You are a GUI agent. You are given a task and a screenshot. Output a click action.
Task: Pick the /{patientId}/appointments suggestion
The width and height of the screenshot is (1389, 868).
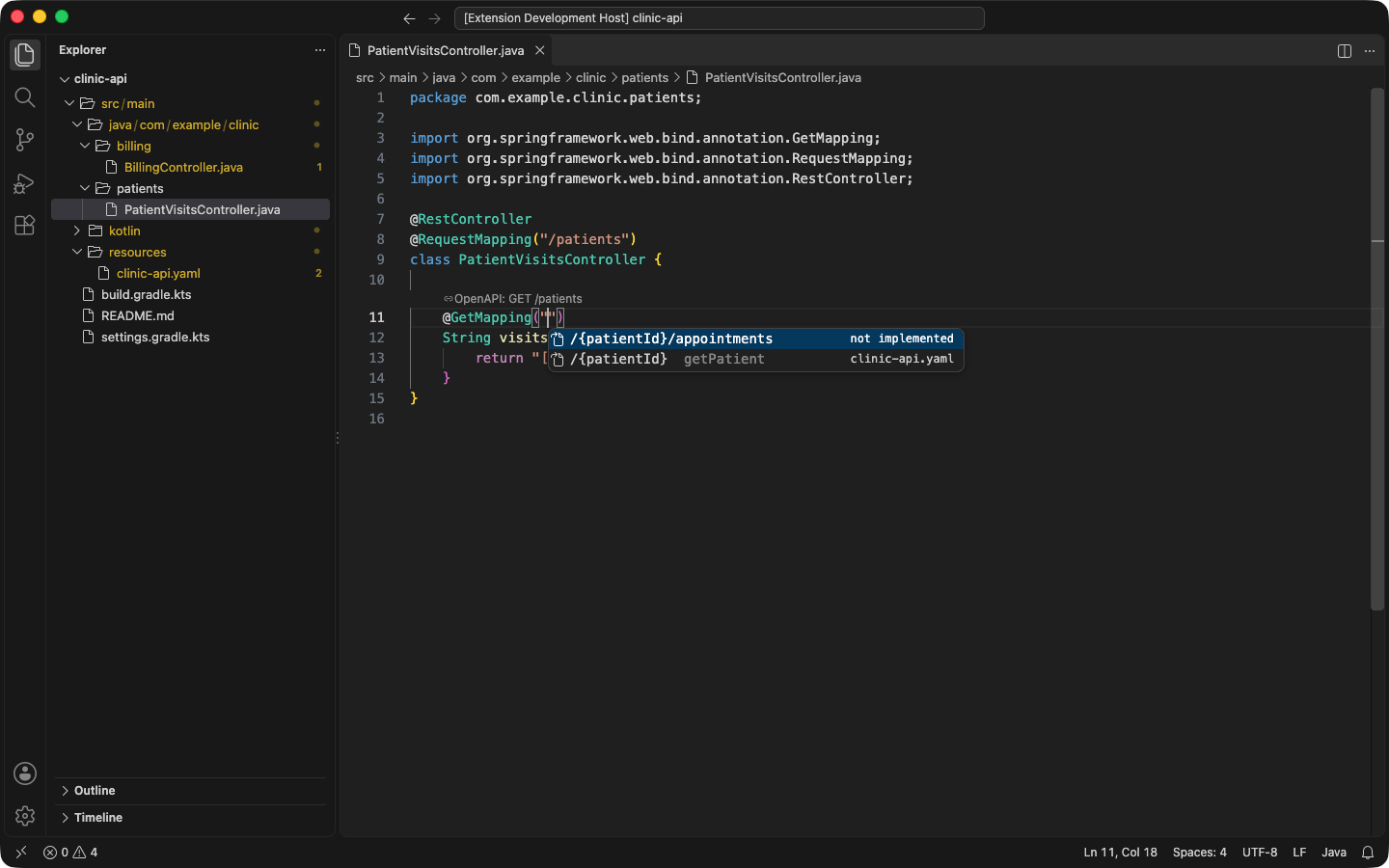(756, 339)
